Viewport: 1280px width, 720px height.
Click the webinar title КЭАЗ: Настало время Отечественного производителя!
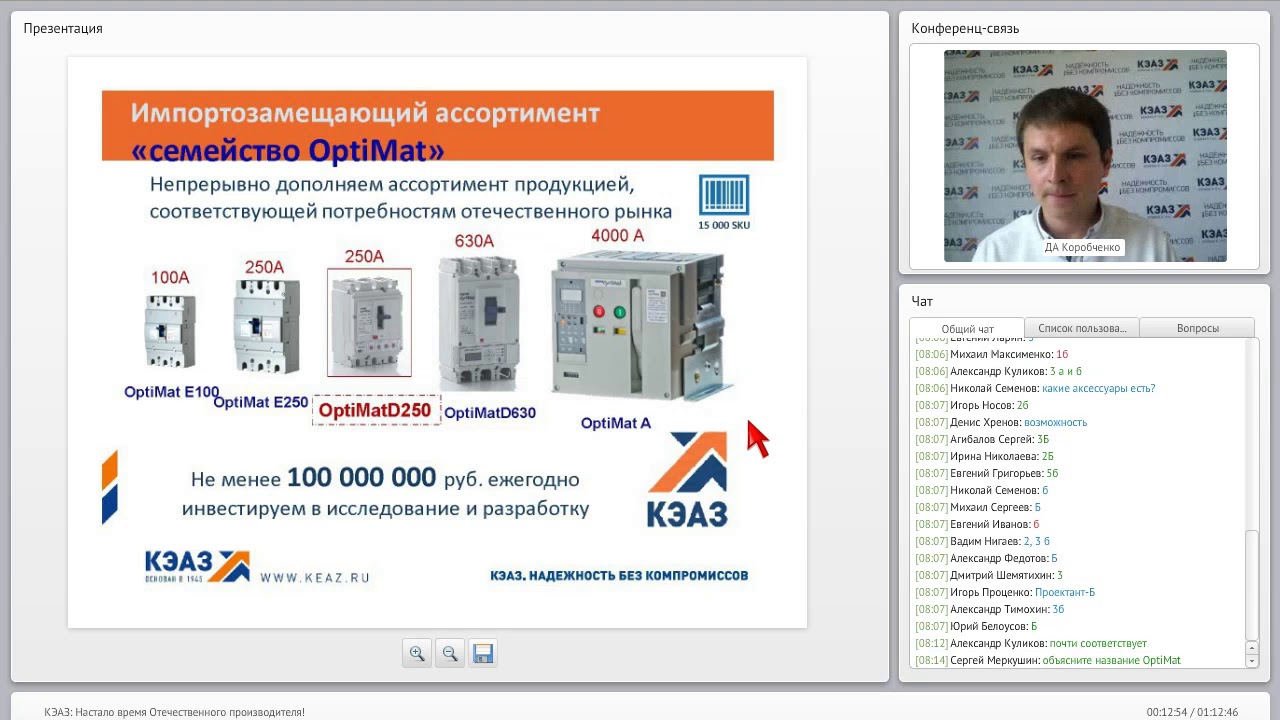tap(174, 712)
